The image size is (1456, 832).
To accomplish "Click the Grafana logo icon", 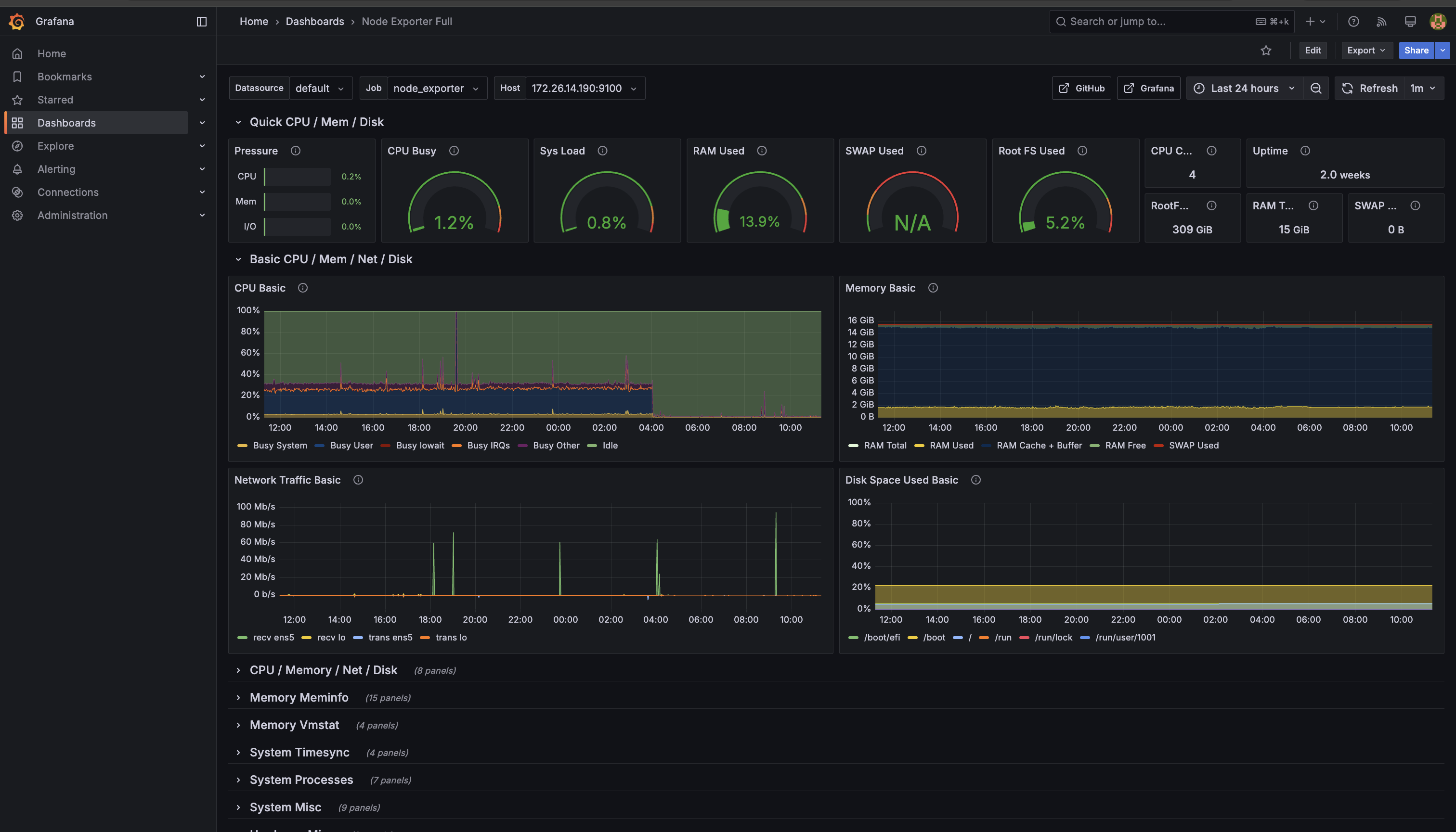I will (16, 21).
